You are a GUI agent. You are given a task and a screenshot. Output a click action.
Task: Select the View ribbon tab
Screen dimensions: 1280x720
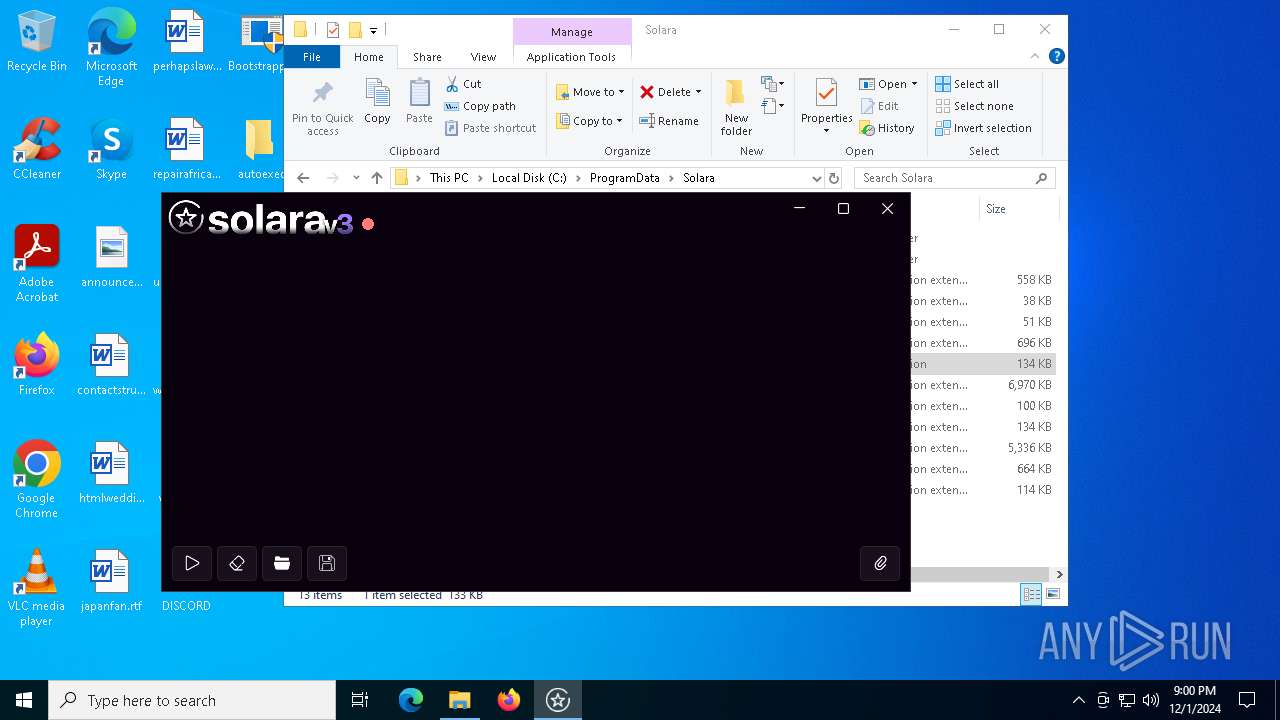[483, 57]
